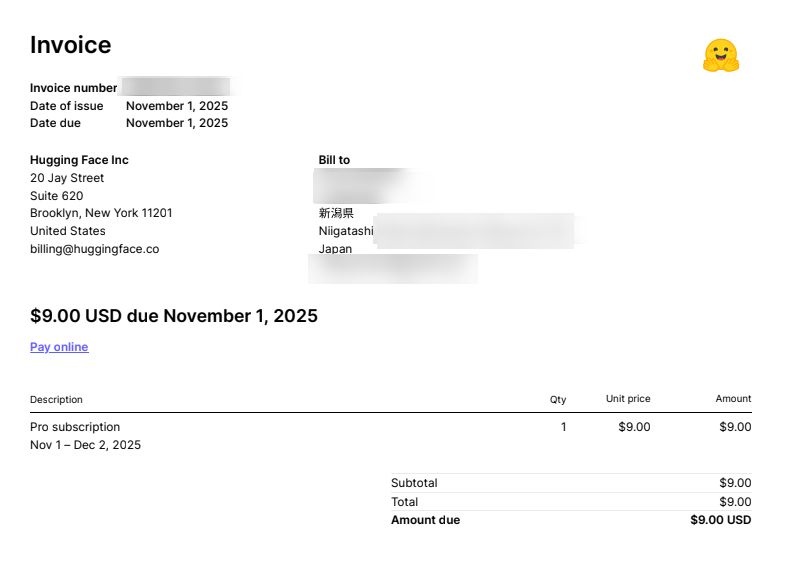Click the bold Amount due label
This screenshot has height=585, width=785.
pyautogui.click(x=425, y=520)
